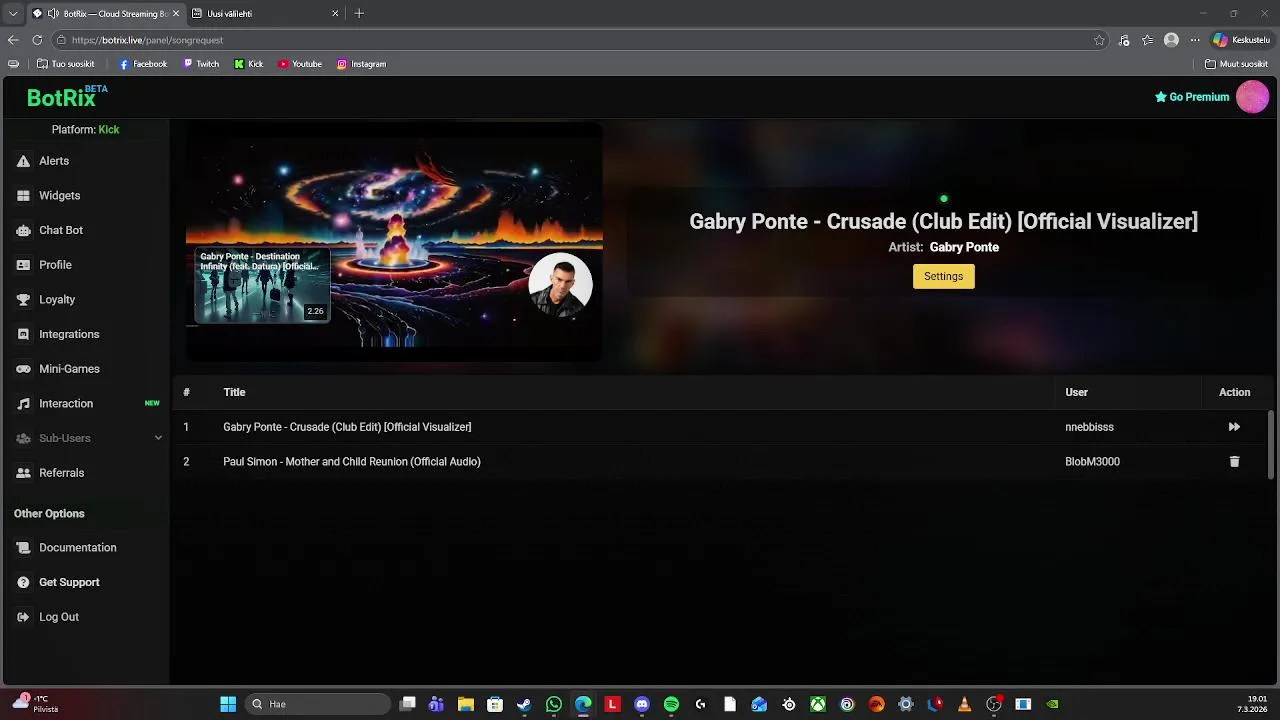Open the Referrals sidebar icon
The width and height of the screenshot is (1280, 720).
click(23, 473)
